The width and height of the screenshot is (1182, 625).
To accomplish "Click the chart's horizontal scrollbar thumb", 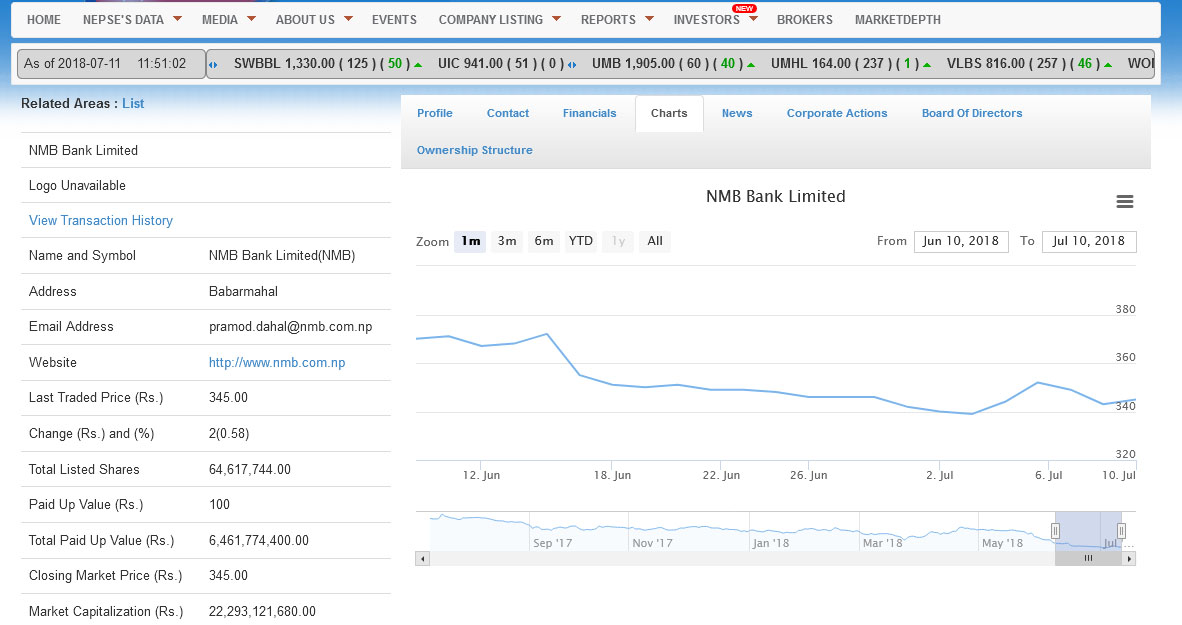I will pos(1089,559).
